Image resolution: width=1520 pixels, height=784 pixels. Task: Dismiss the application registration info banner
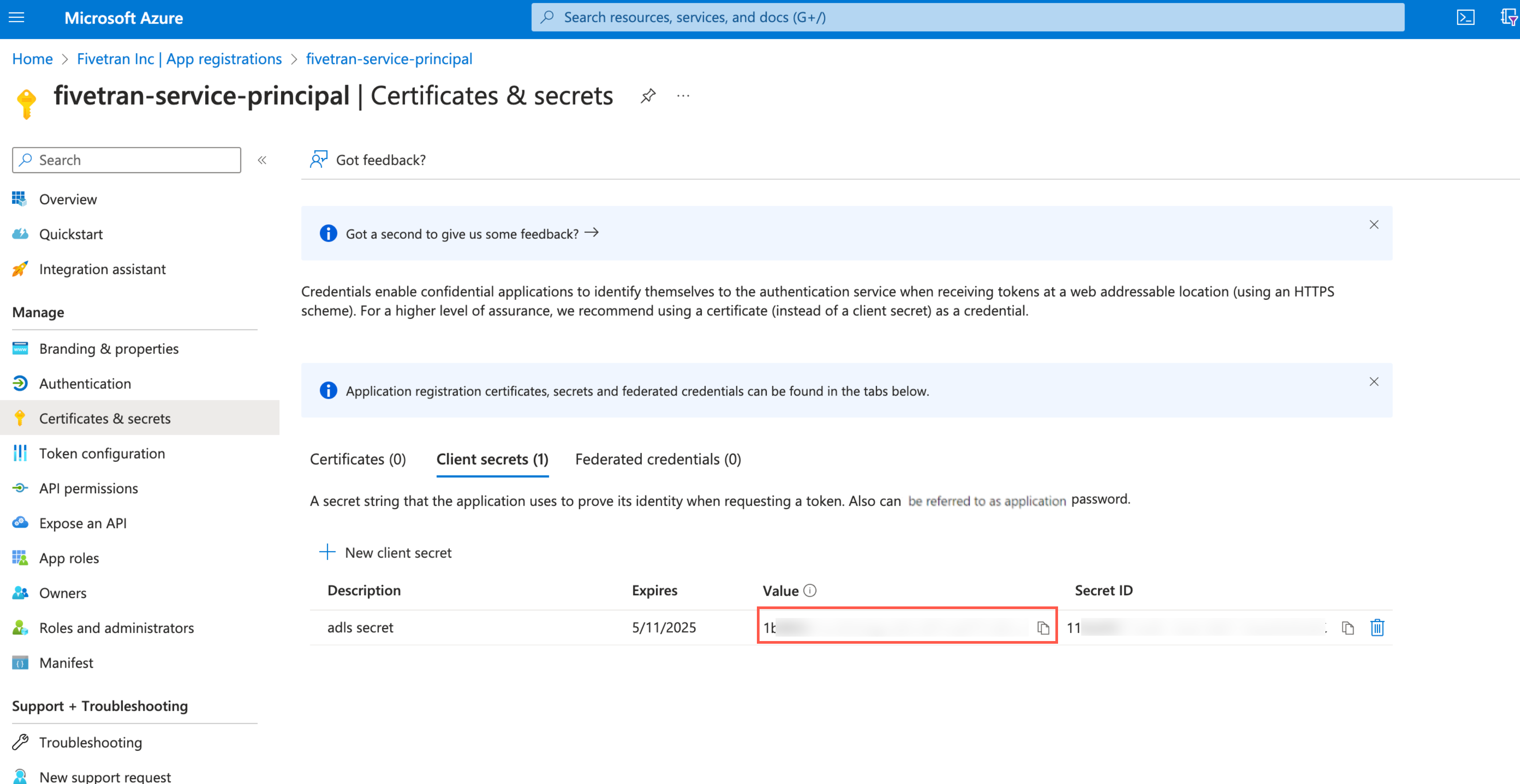[1374, 381]
